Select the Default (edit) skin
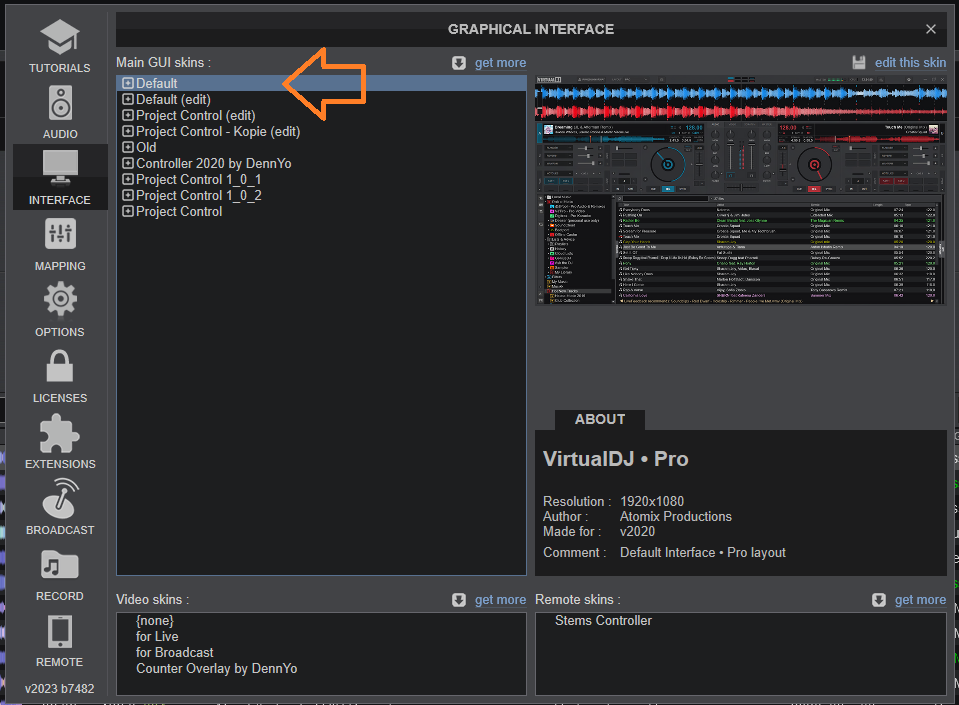The height and width of the screenshot is (705, 959). point(173,99)
